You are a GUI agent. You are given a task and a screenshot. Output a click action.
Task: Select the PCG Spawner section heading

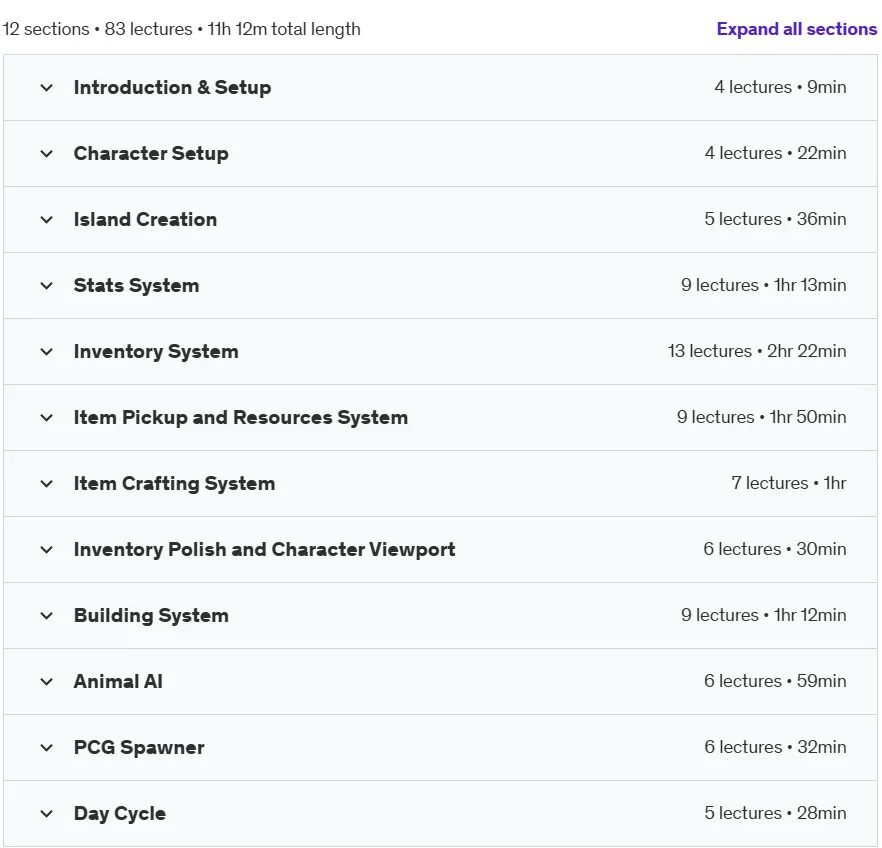point(139,747)
